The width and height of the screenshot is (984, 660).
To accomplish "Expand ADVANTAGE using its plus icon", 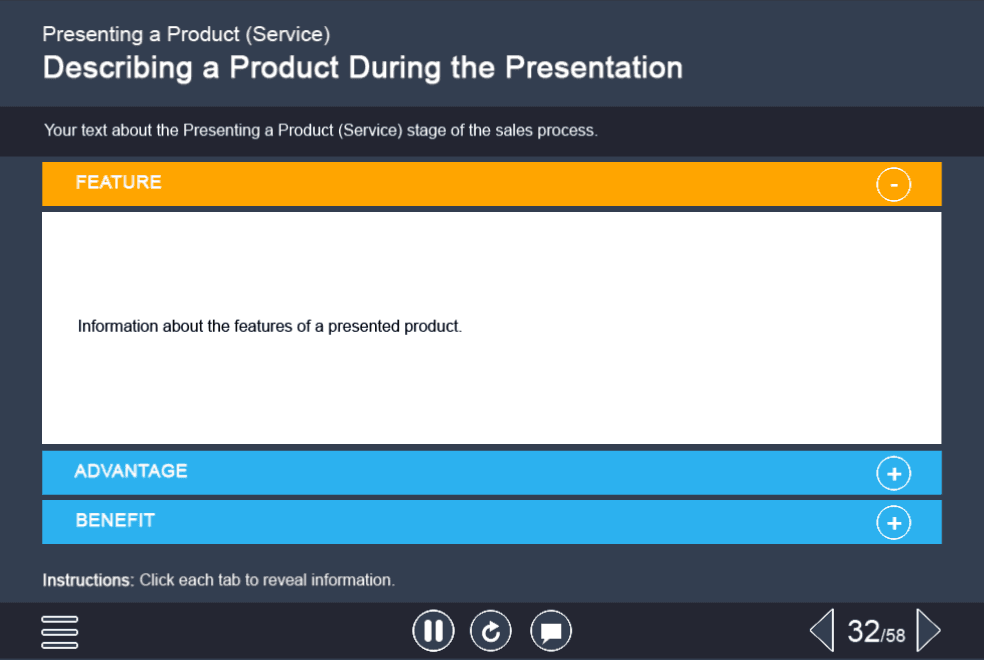I will (x=894, y=473).
